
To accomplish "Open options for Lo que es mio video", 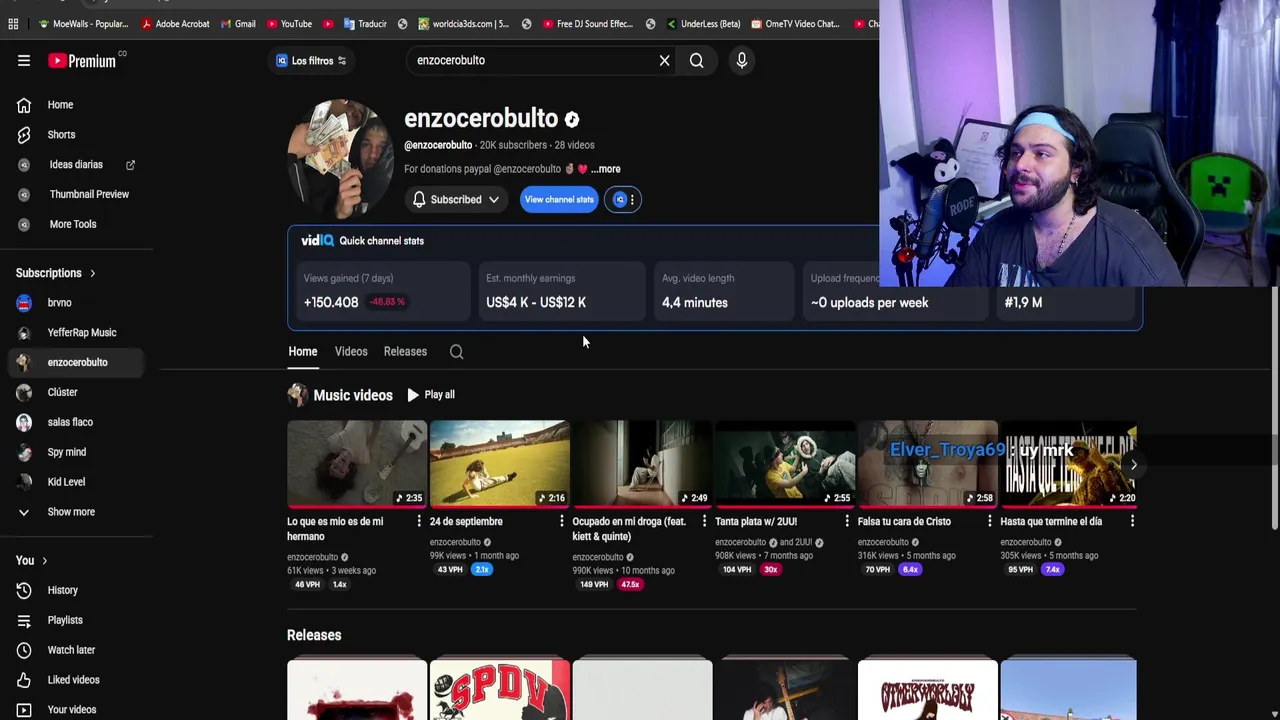I will (x=419, y=521).
